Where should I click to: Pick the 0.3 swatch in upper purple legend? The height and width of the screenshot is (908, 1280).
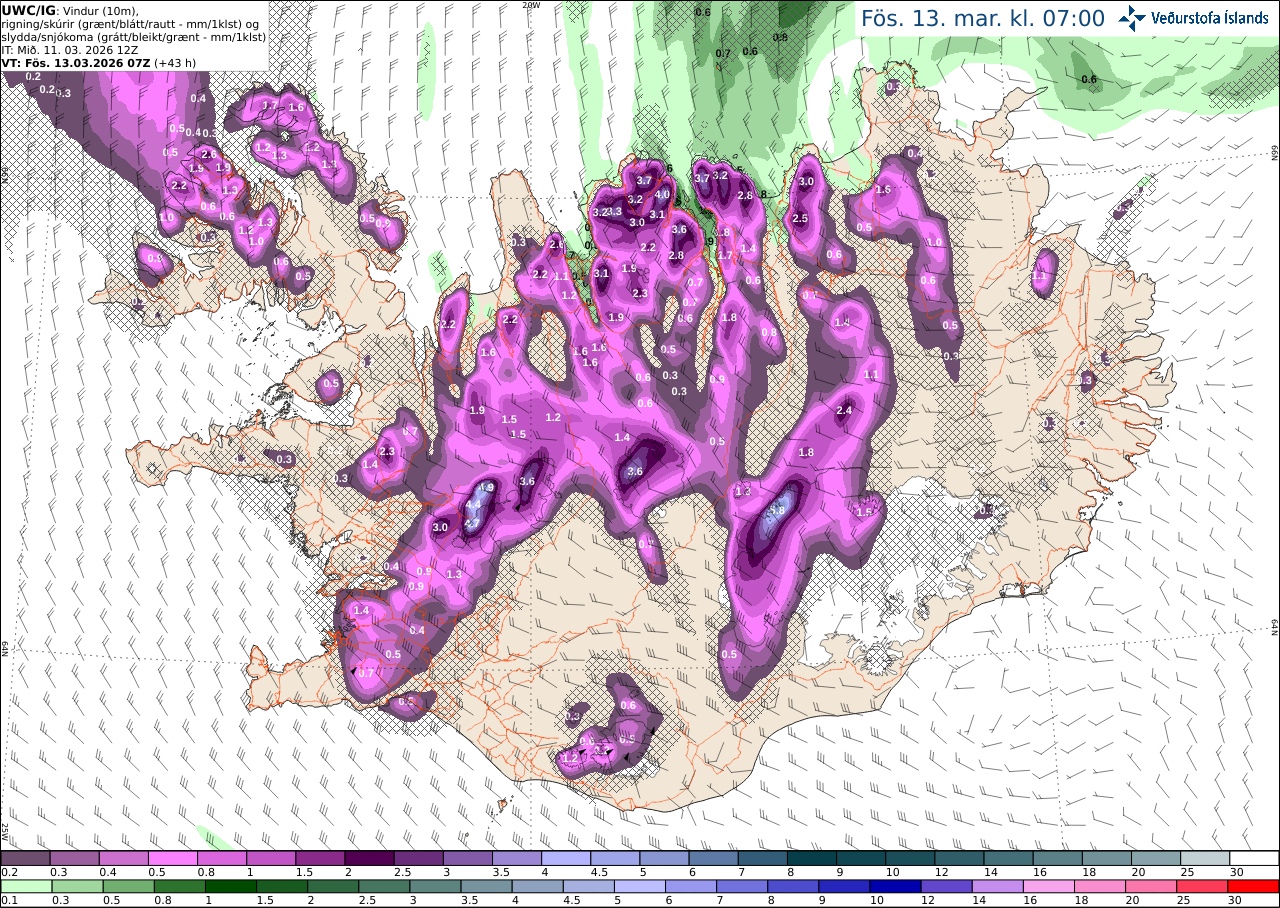click(x=74, y=858)
